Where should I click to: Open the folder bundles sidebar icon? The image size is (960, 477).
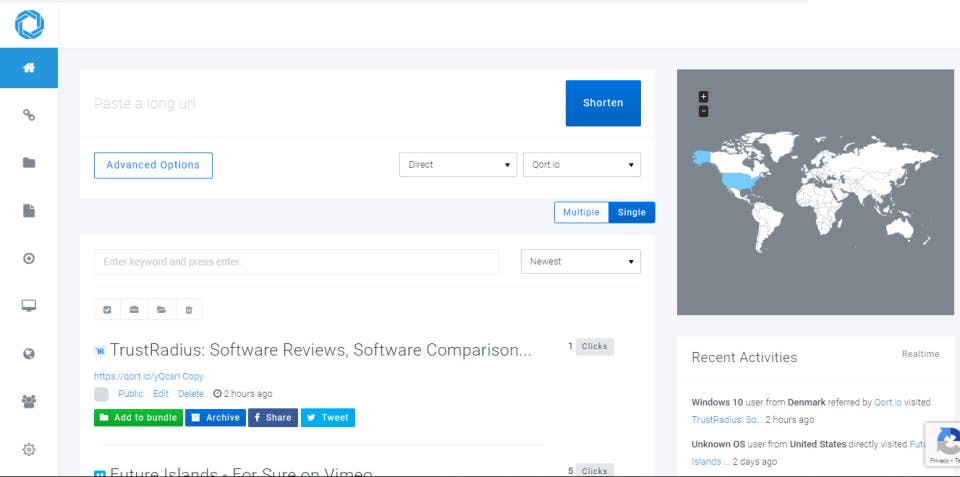[29, 163]
